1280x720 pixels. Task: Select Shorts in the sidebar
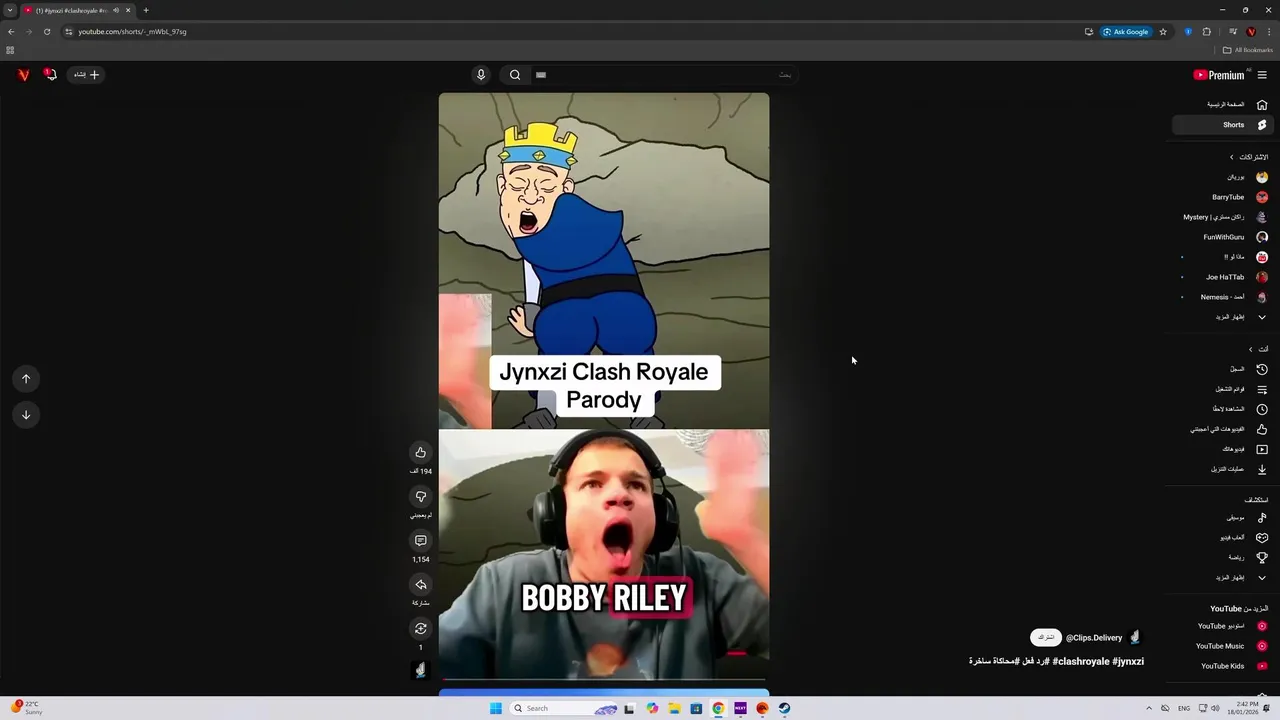[1222, 125]
